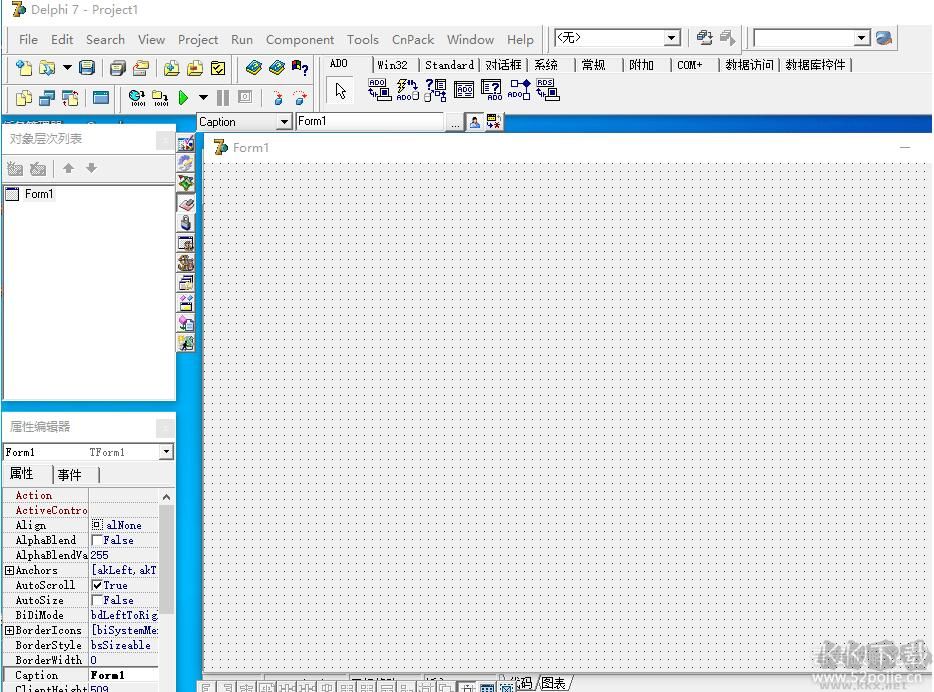
Task: Toggle the AlphaBlend False checkbox
Action: coord(97,540)
